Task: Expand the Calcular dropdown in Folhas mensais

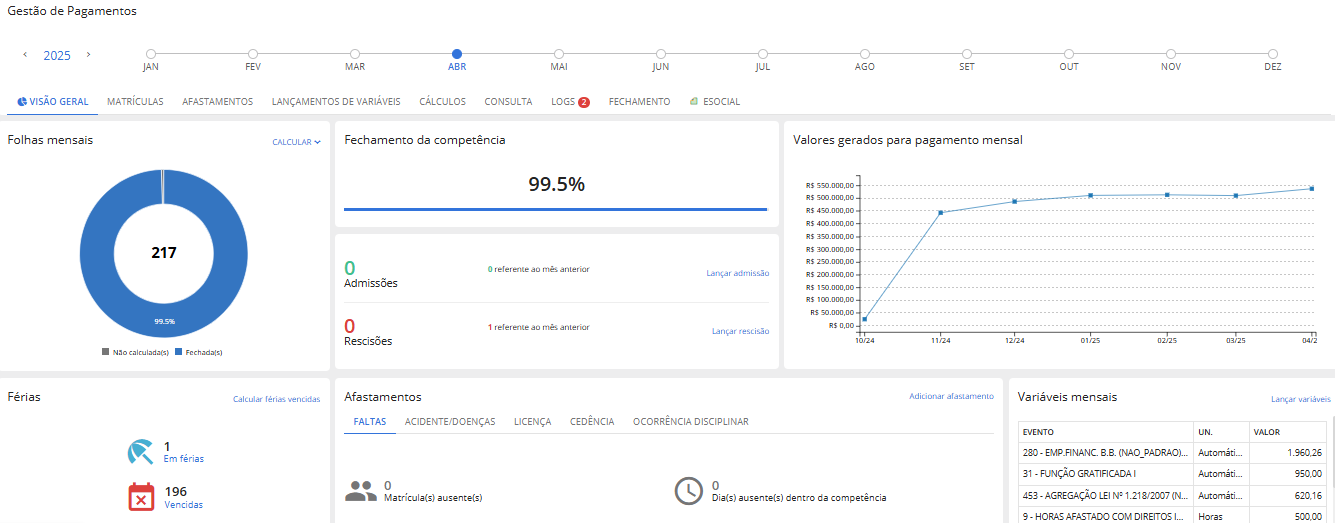Action: coord(296,142)
